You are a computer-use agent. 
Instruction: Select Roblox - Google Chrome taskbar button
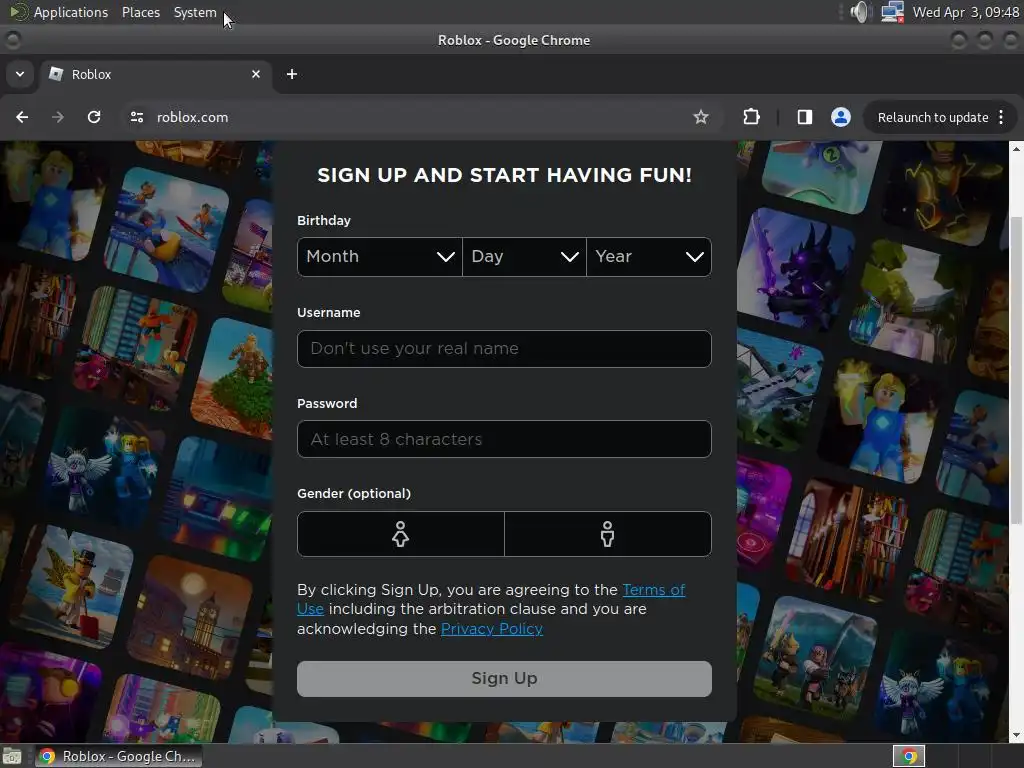coord(119,756)
